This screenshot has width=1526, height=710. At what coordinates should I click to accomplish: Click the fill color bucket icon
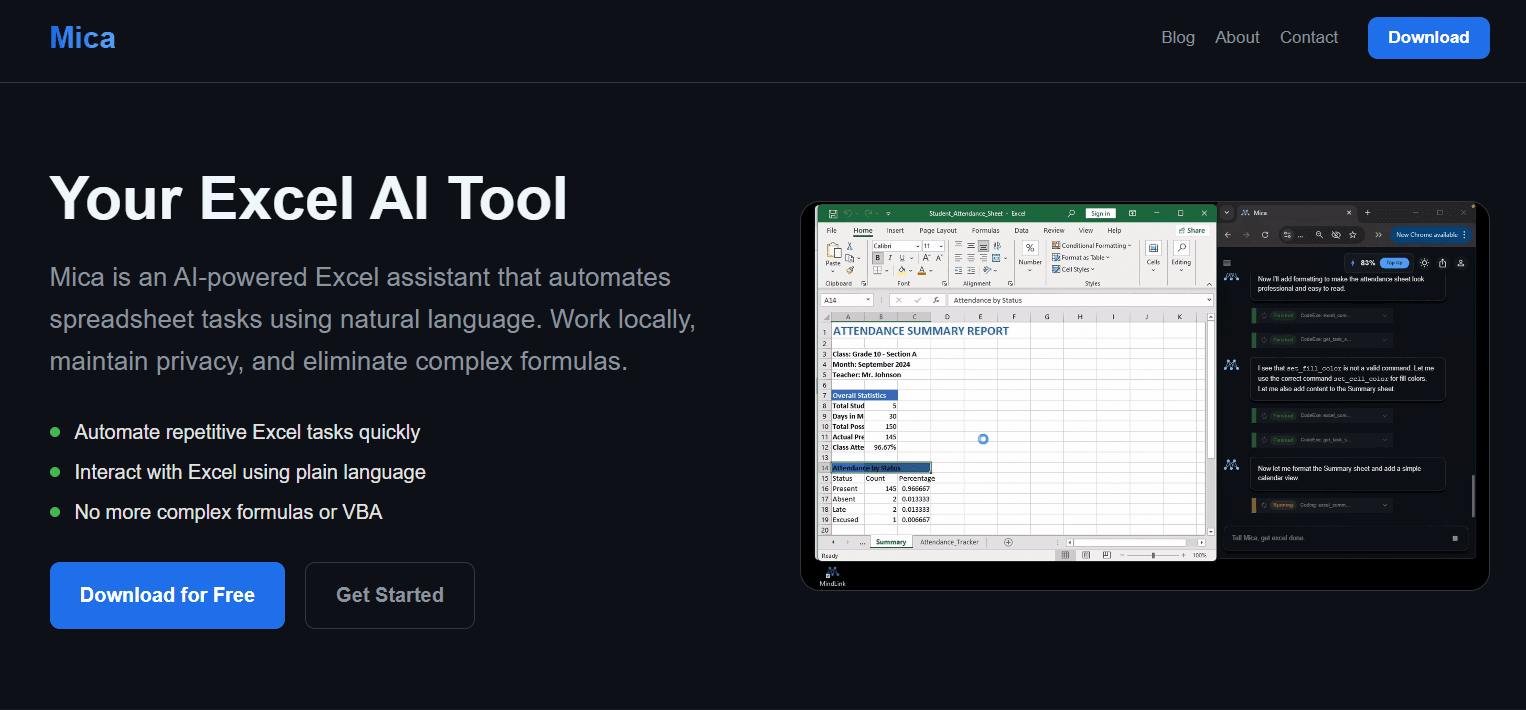coord(901,270)
